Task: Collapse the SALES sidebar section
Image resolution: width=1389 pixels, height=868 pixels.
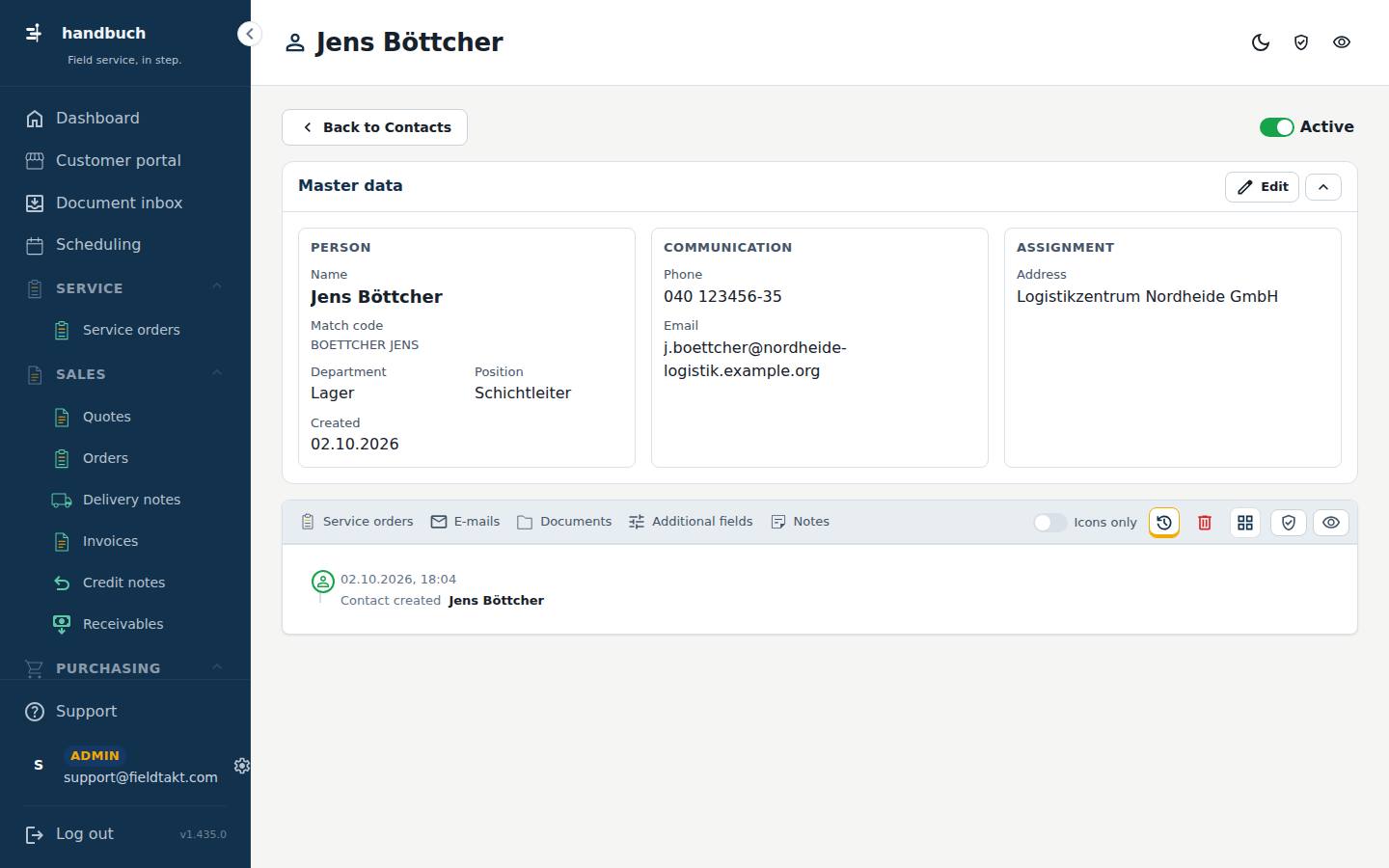Action: coord(217,372)
